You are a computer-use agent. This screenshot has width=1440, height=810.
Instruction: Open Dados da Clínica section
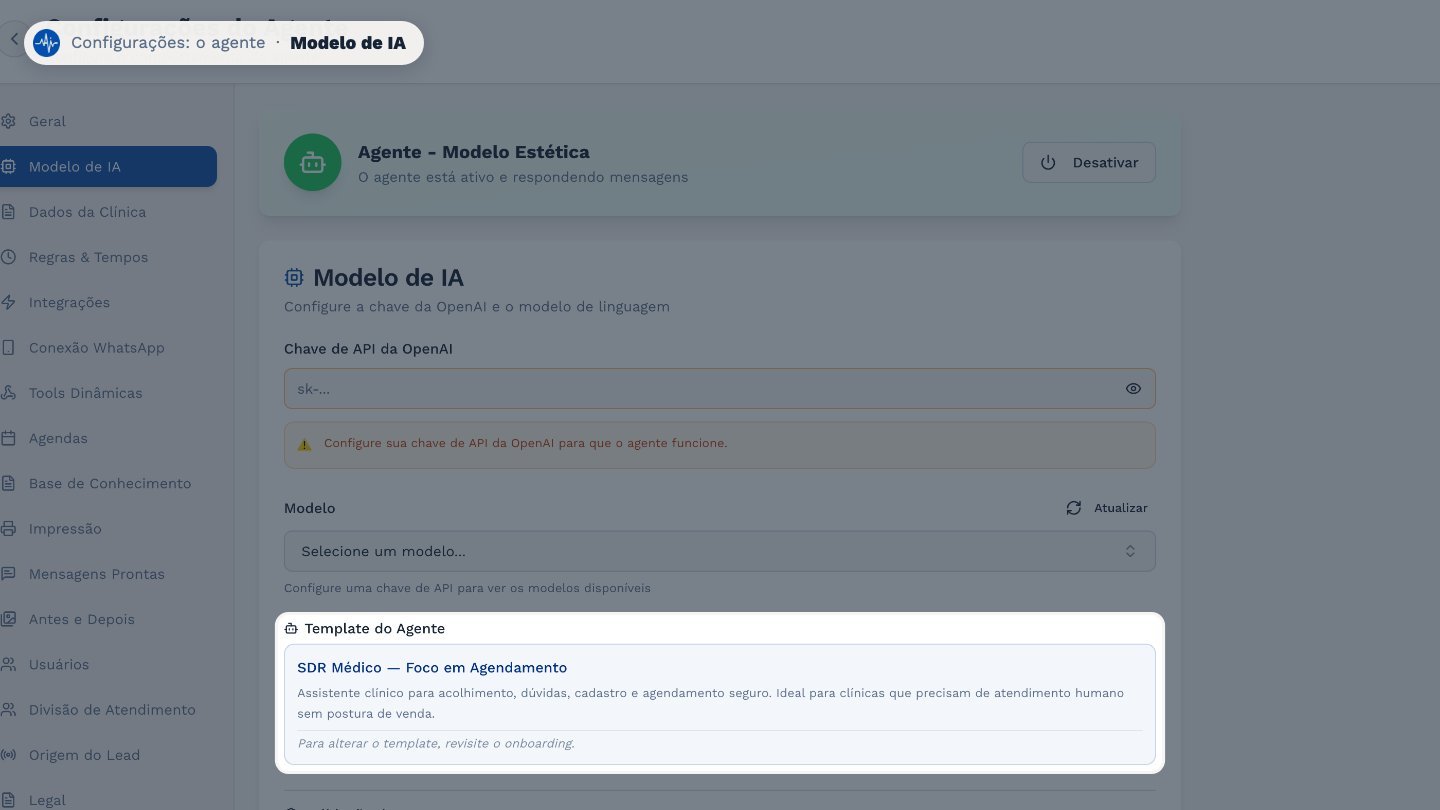click(x=108, y=212)
